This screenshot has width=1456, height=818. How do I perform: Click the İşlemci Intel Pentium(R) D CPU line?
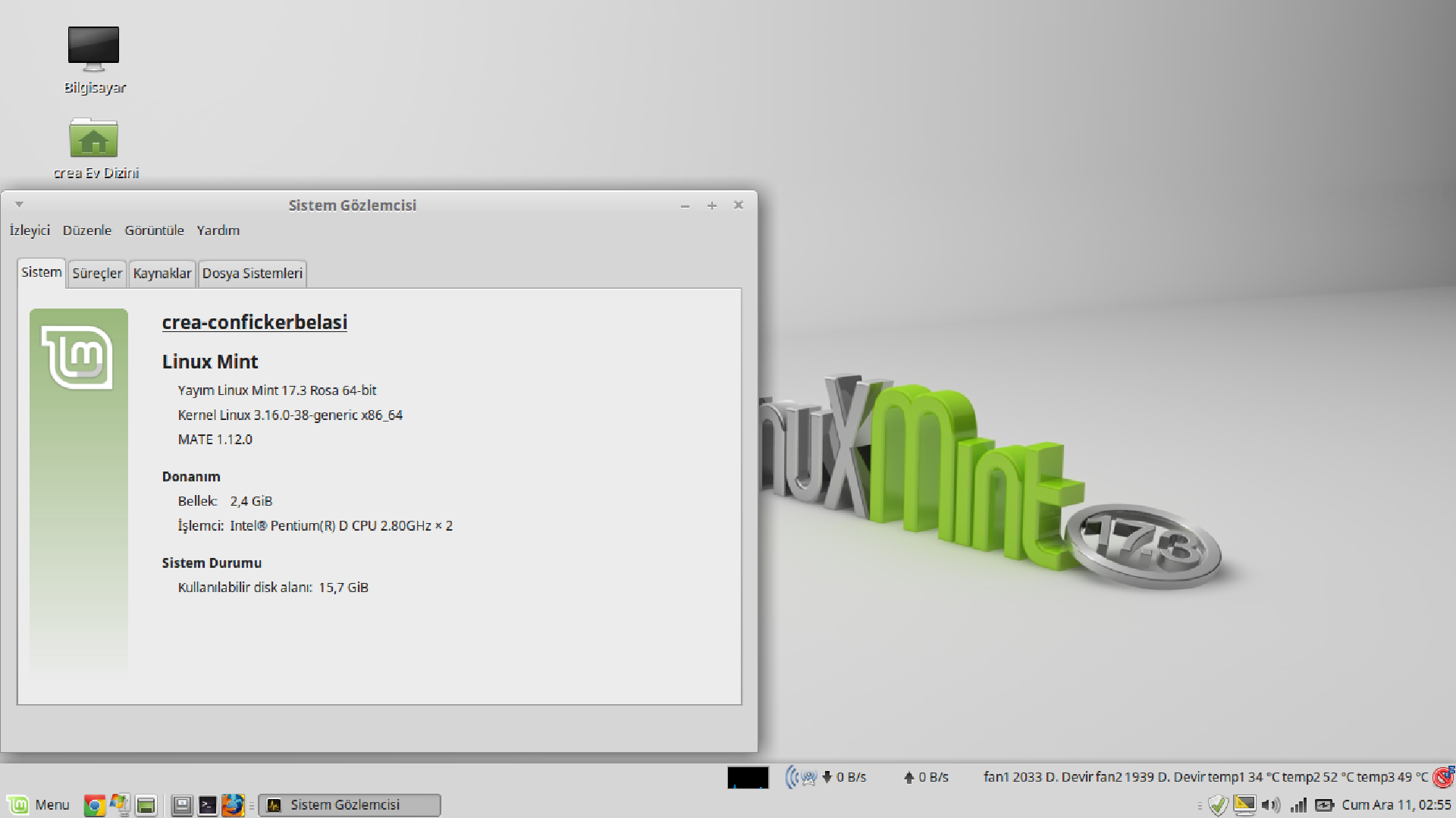pyautogui.click(x=315, y=526)
